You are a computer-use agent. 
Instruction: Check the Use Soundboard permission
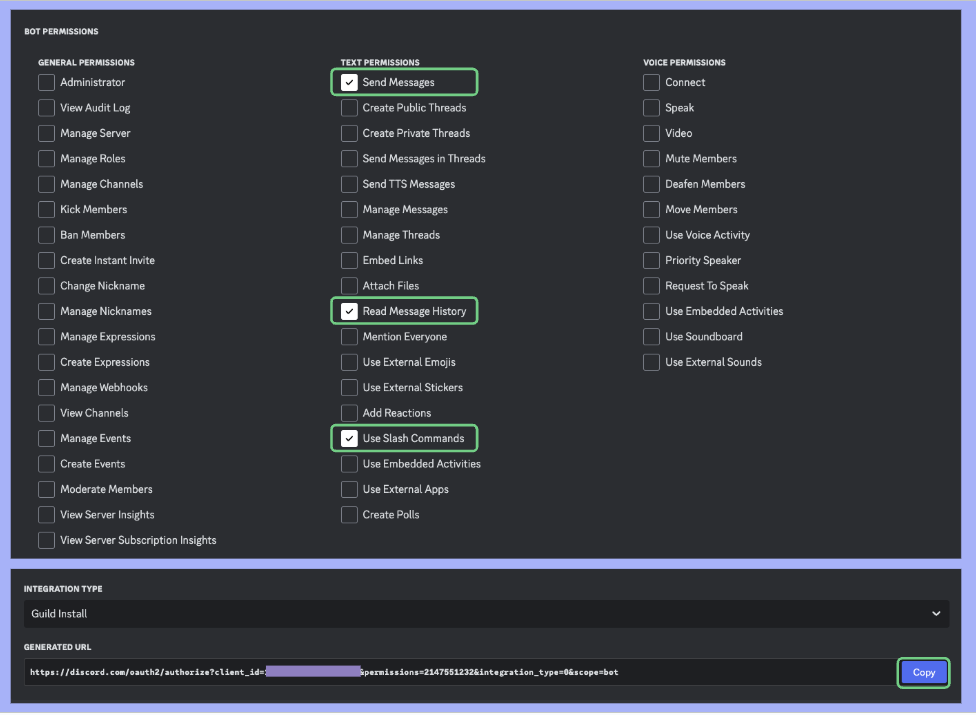click(x=652, y=337)
